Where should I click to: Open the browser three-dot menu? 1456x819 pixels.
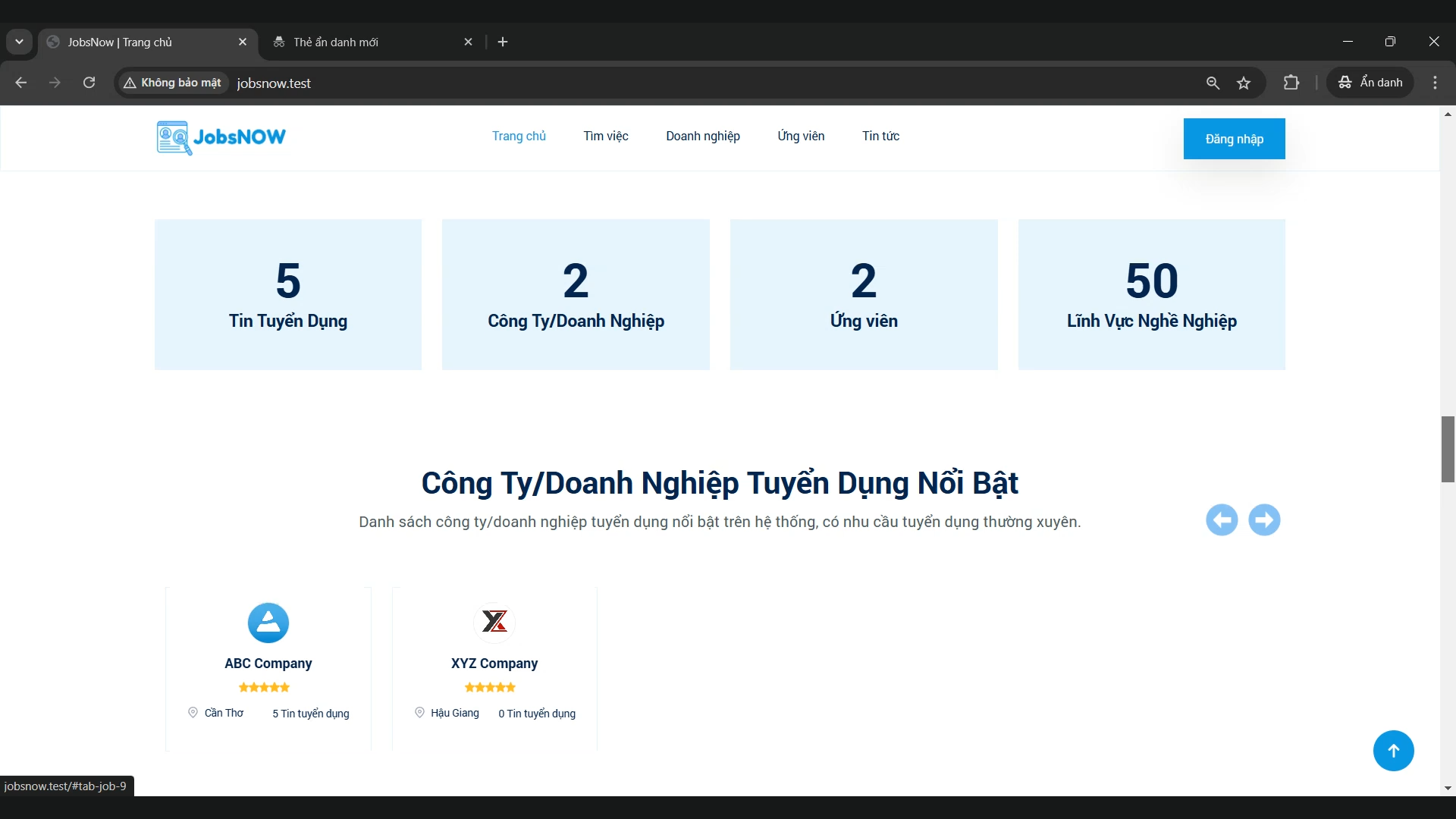pyautogui.click(x=1435, y=83)
